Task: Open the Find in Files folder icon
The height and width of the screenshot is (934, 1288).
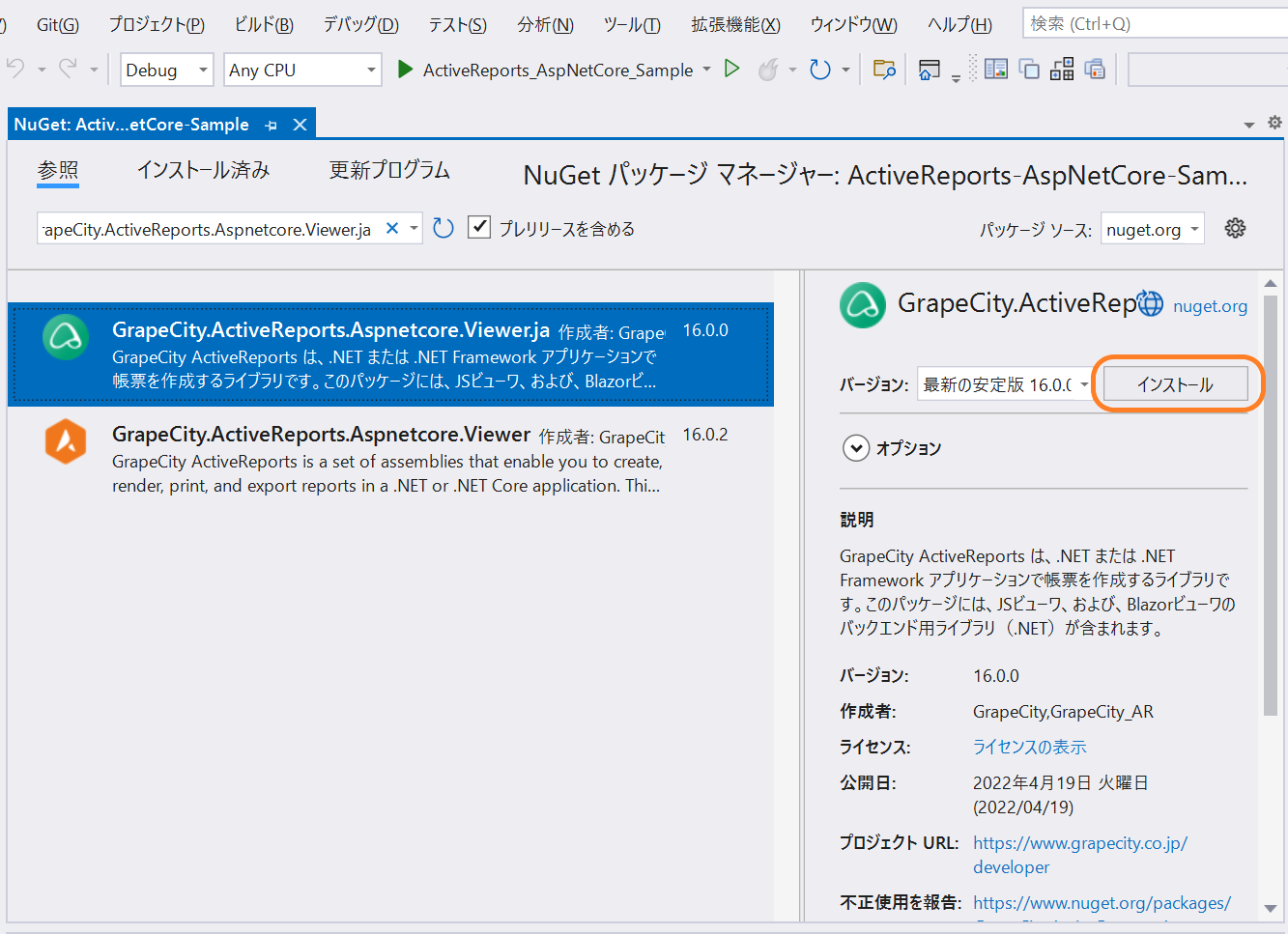Action: [x=884, y=70]
